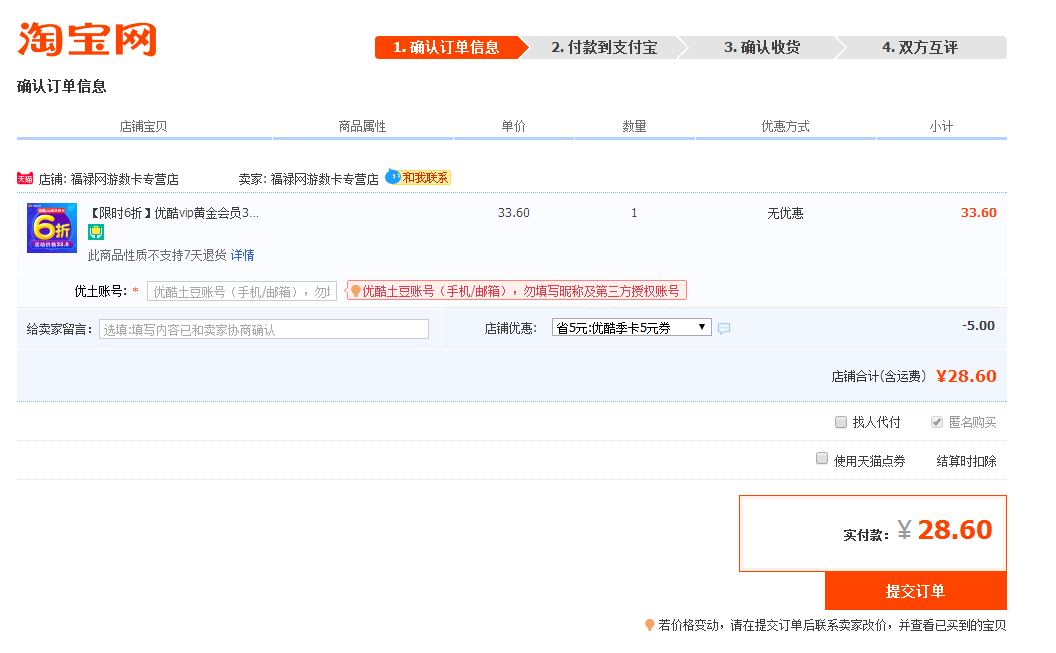Click the 无优惠 discount text

785,213
